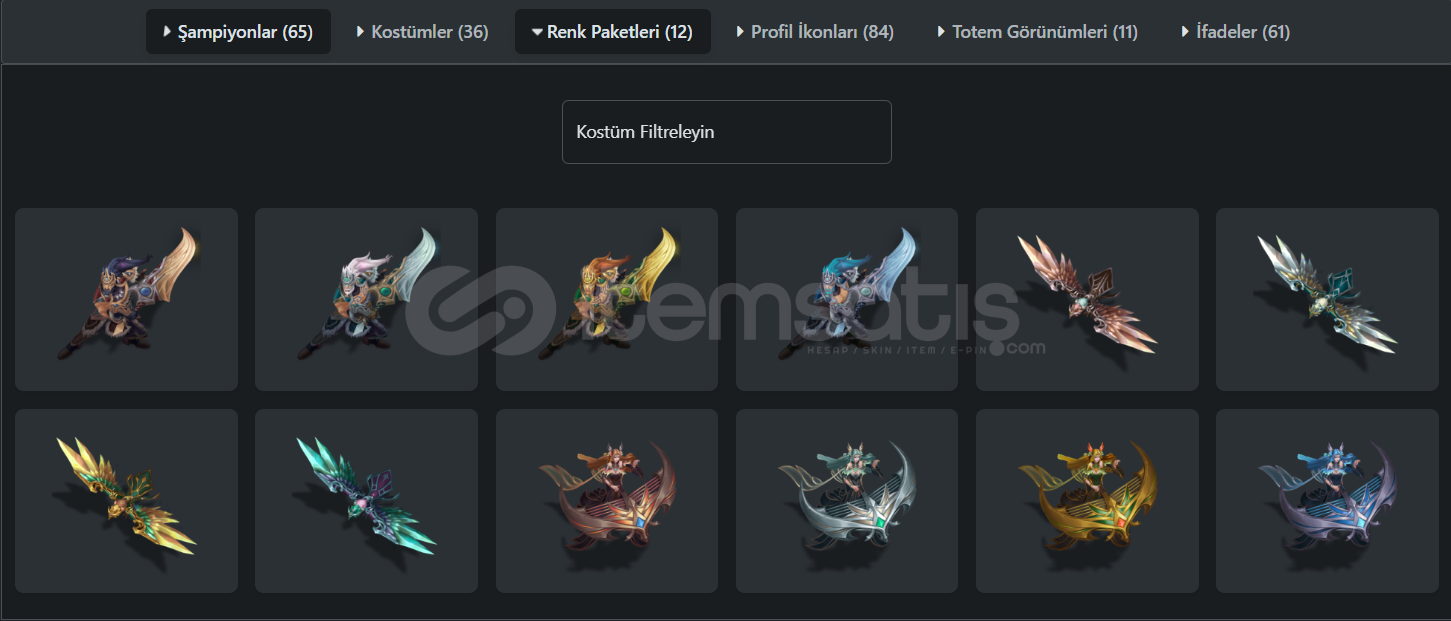The width and height of the screenshot is (1451, 621).
Task: Choose the silver crescent-boat champion chroma
Action: [847, 501]
